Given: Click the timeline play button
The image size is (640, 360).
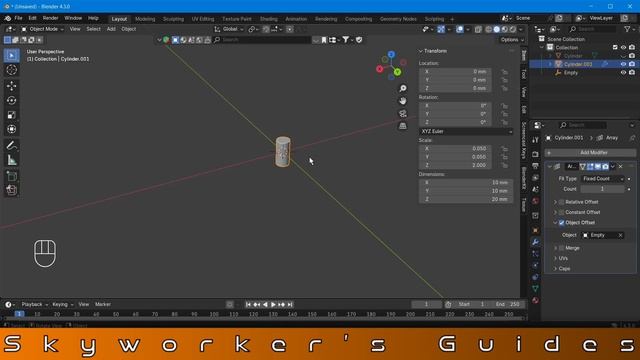Looking at the screenshot, I should click(x=273, y=304).
